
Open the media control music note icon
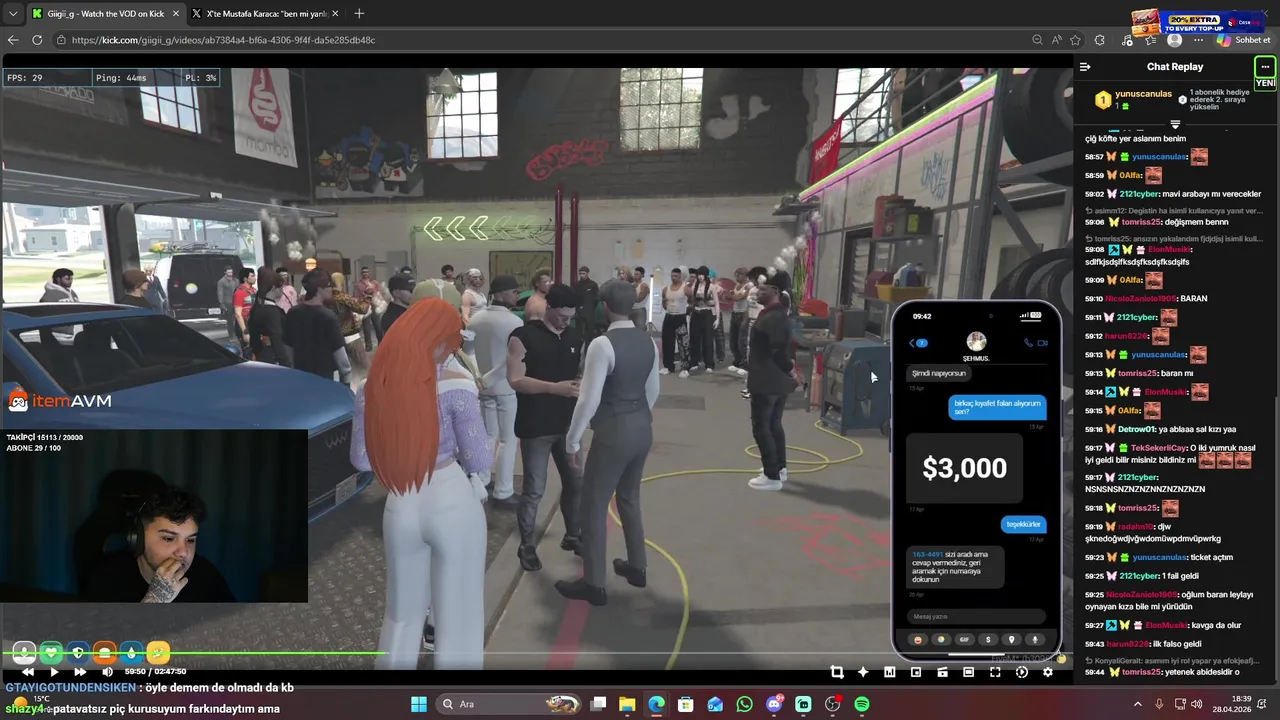coord(1128,40)
